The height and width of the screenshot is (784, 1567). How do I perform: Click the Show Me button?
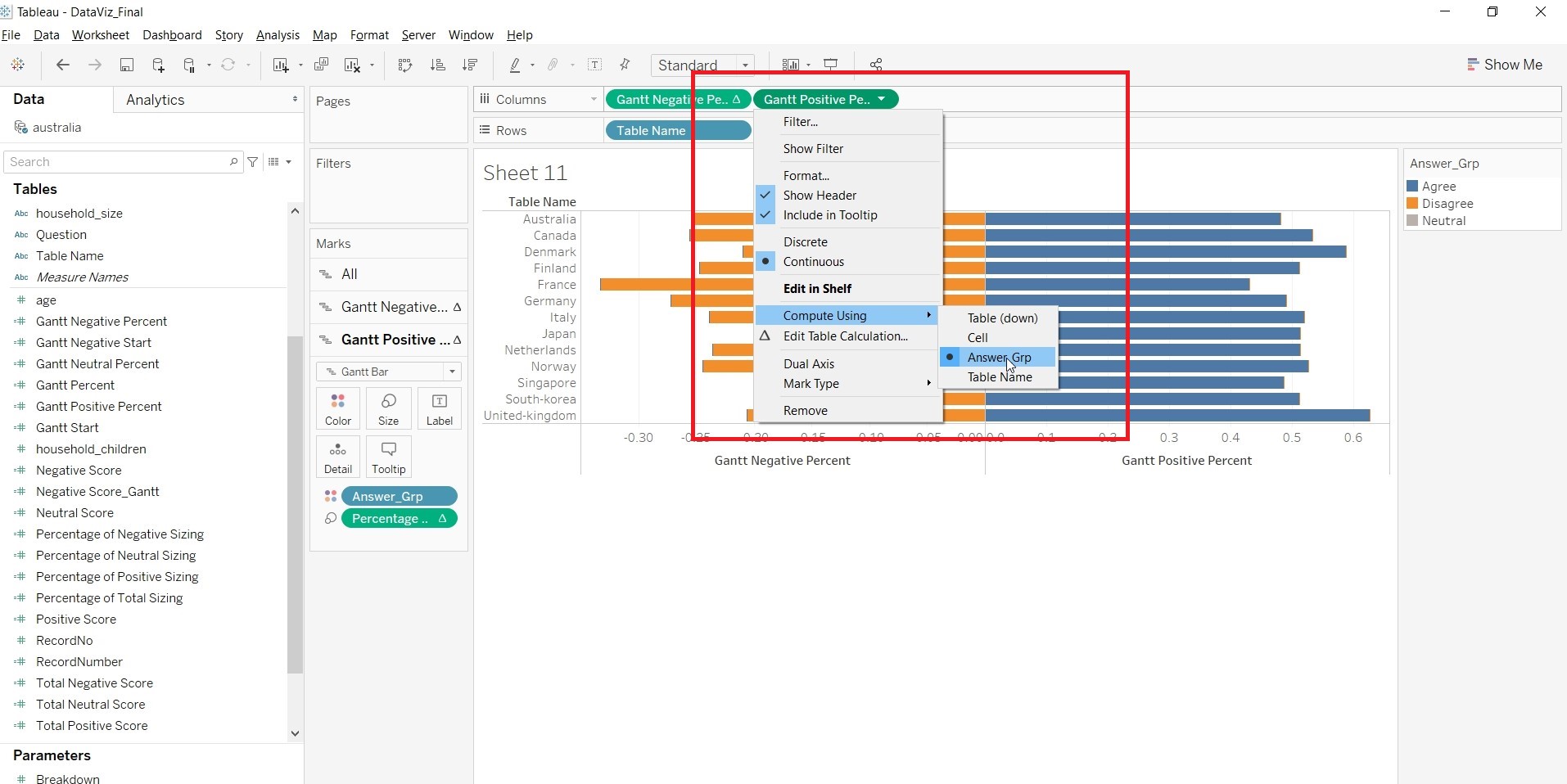1504,65
